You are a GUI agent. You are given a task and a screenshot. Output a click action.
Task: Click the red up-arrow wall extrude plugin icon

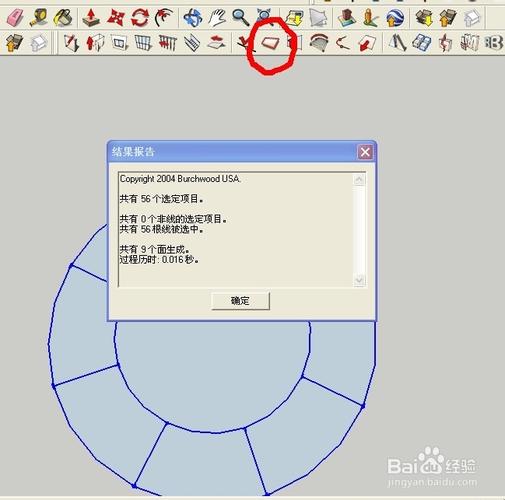95,43
